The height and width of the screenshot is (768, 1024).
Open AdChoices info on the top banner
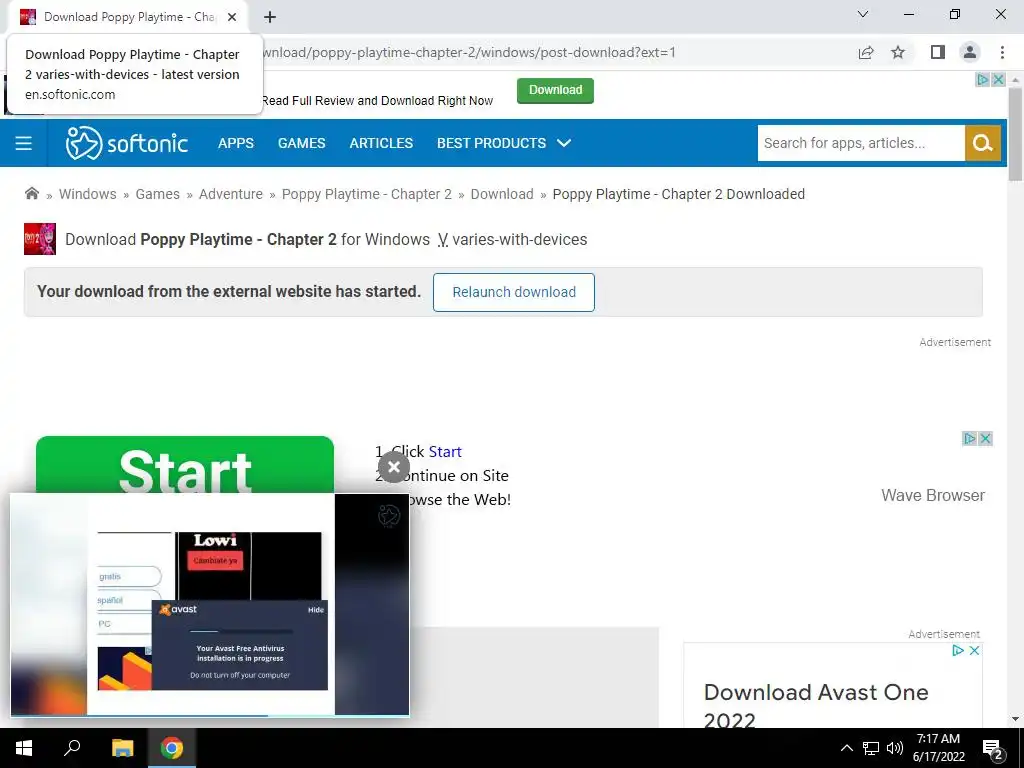pos(982,80)
